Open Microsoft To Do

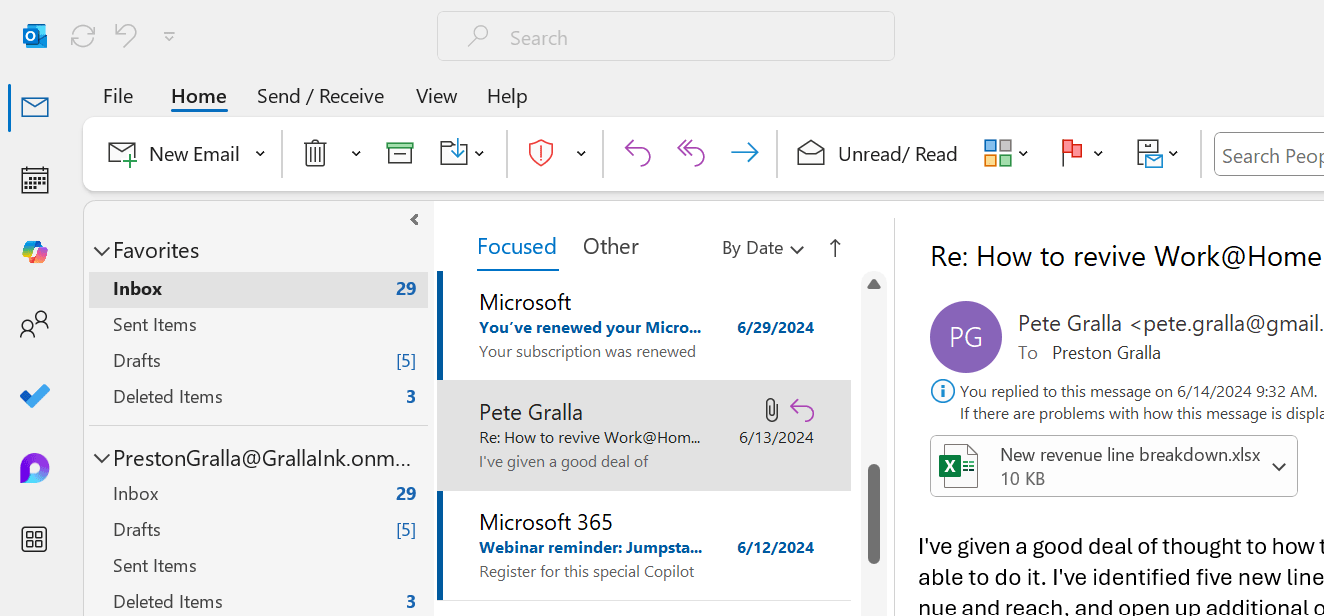pyautogui.click(x=34, y=396)
